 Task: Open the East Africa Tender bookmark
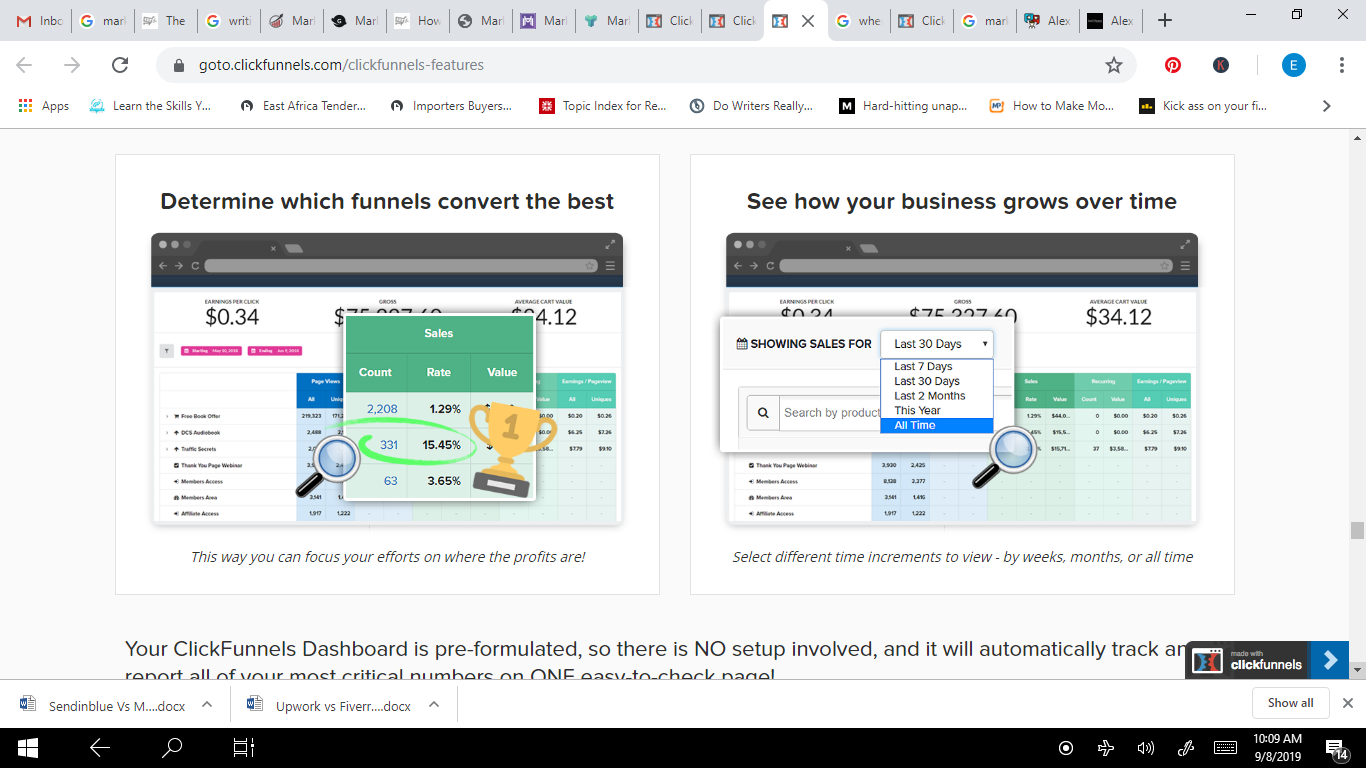point(303,105)
